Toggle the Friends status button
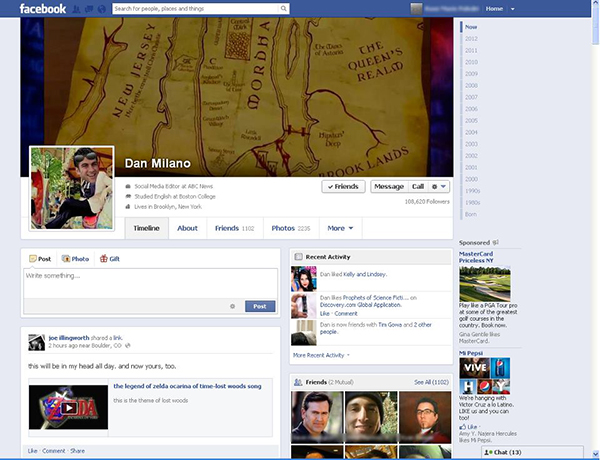Image resolution: width=600 pixels, height=460 pixels. tap(343, 187)
